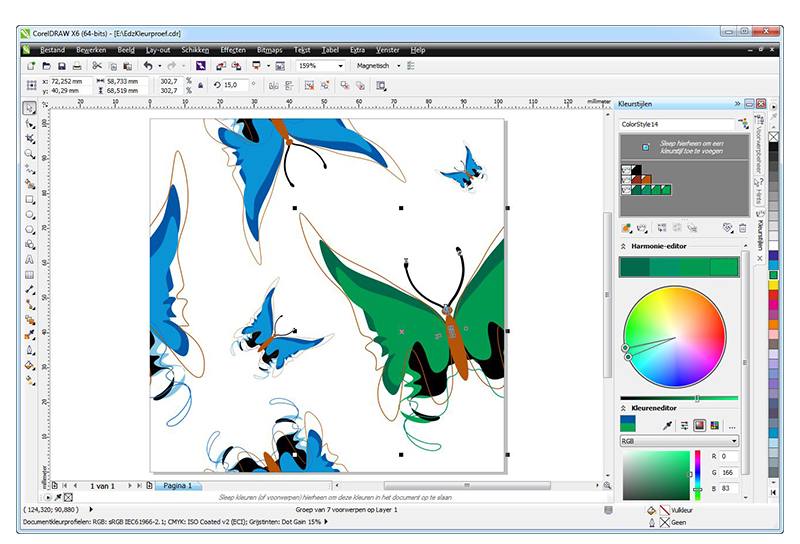Toggle the color viewer mode button in Kleureneditor

click(x=700, y=425)
